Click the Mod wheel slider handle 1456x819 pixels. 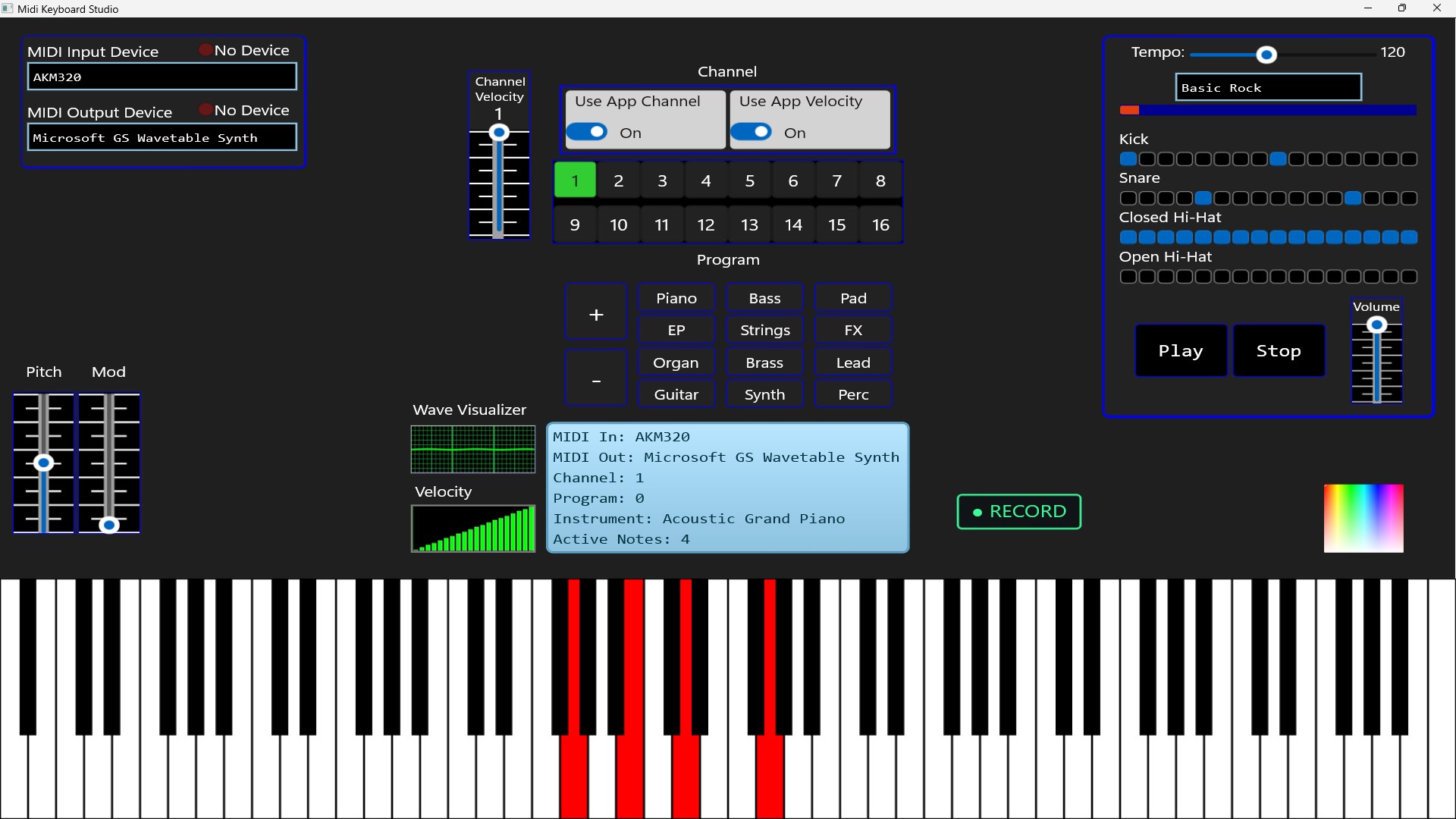[x=109, y=525]
